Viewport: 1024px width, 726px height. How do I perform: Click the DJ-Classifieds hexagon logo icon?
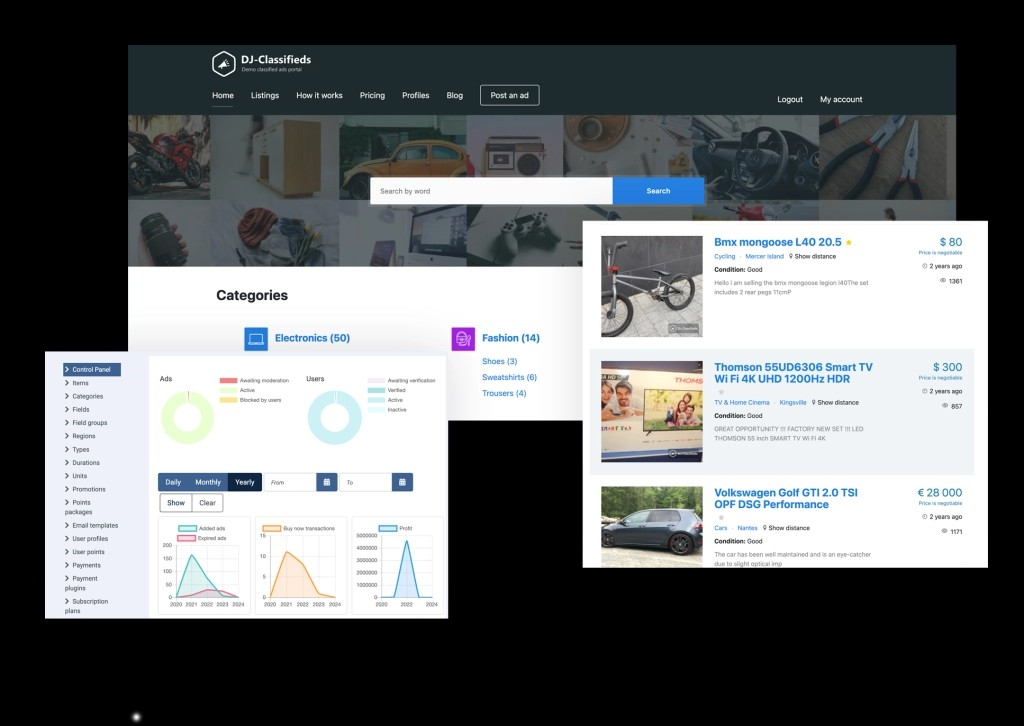(223, 64)
